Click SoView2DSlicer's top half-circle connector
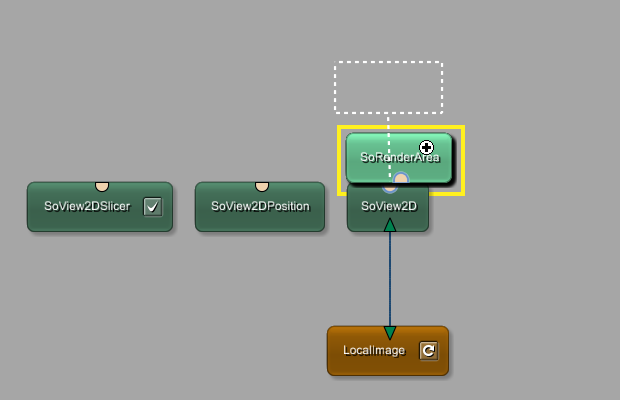 102,186
